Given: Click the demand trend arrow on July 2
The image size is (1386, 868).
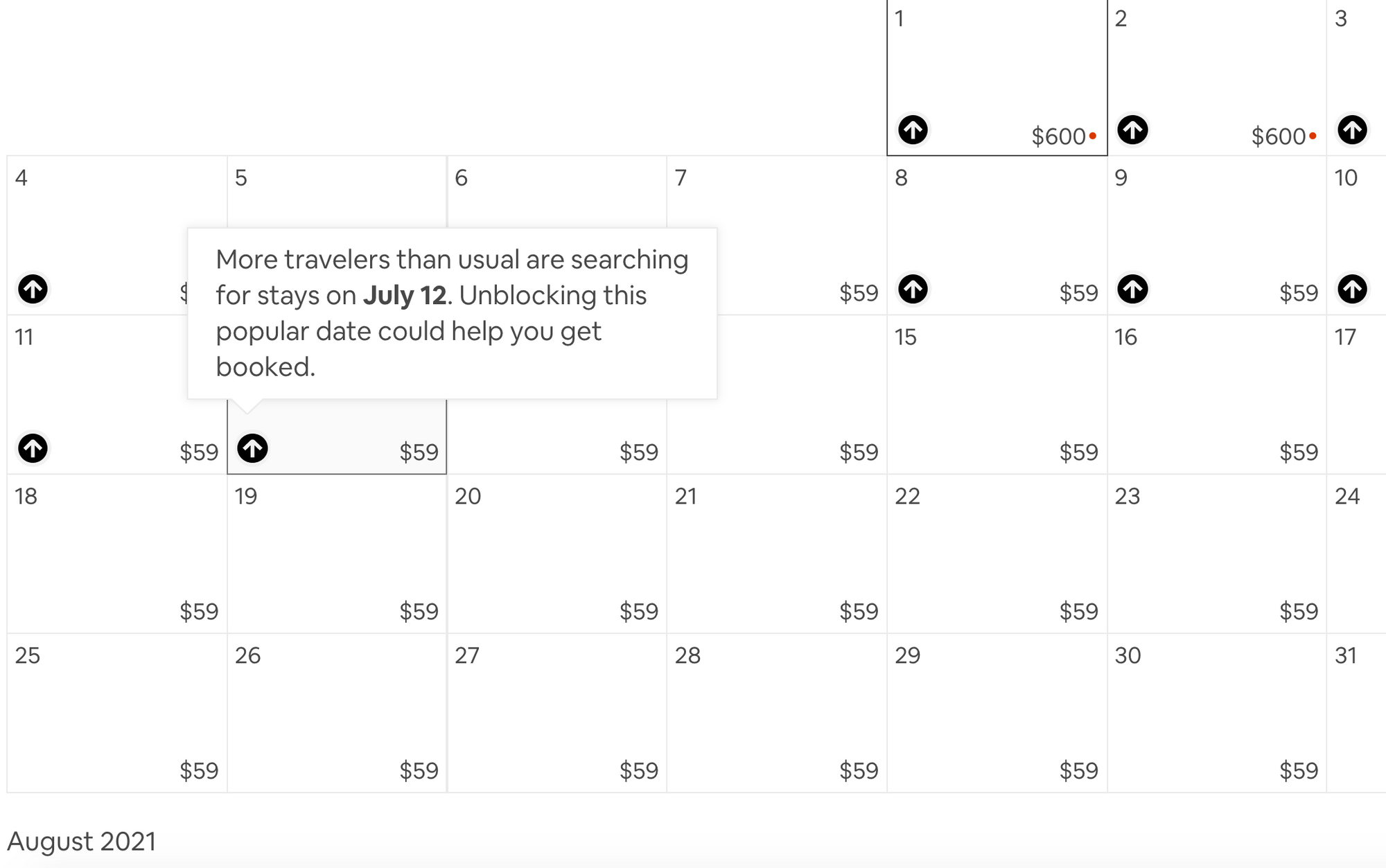Looking at the screenshot, I should 1134,130.
